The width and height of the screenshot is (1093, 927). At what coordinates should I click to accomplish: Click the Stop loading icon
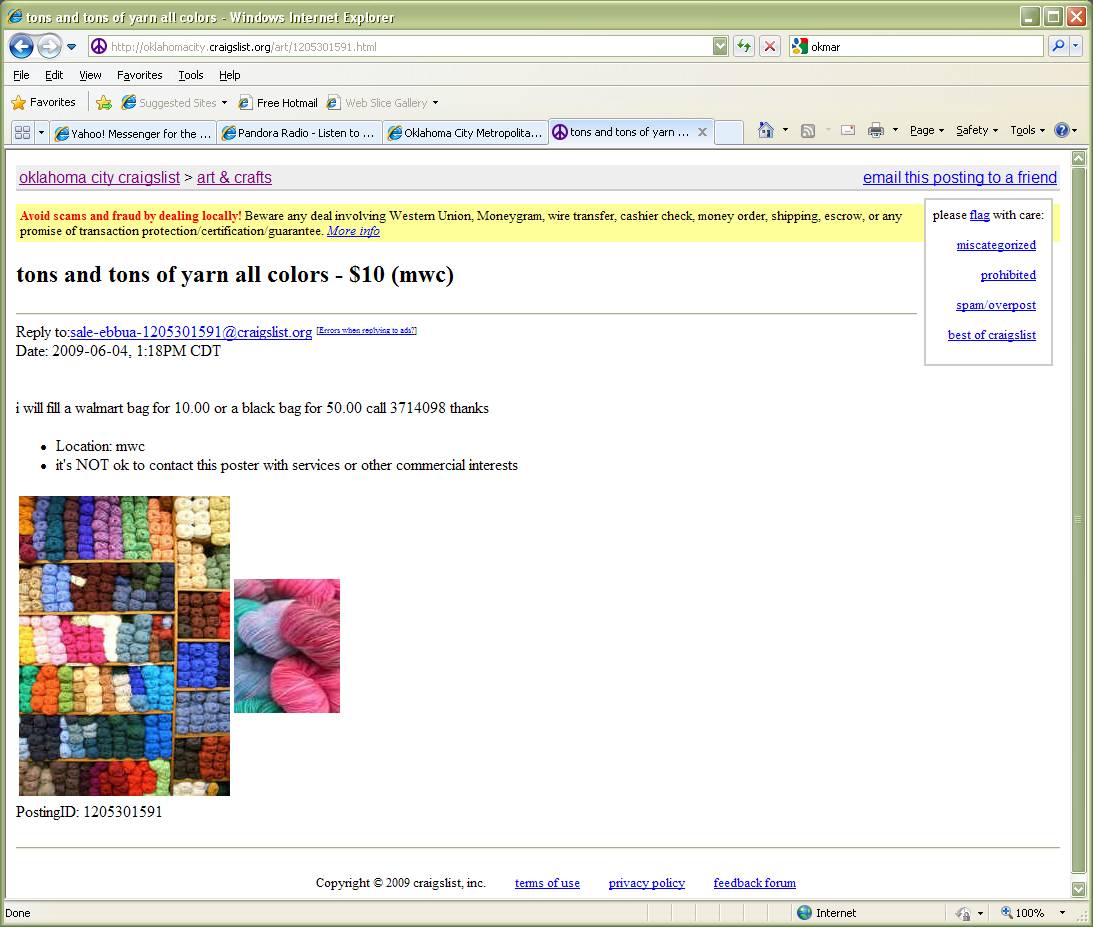click(769, 46)
